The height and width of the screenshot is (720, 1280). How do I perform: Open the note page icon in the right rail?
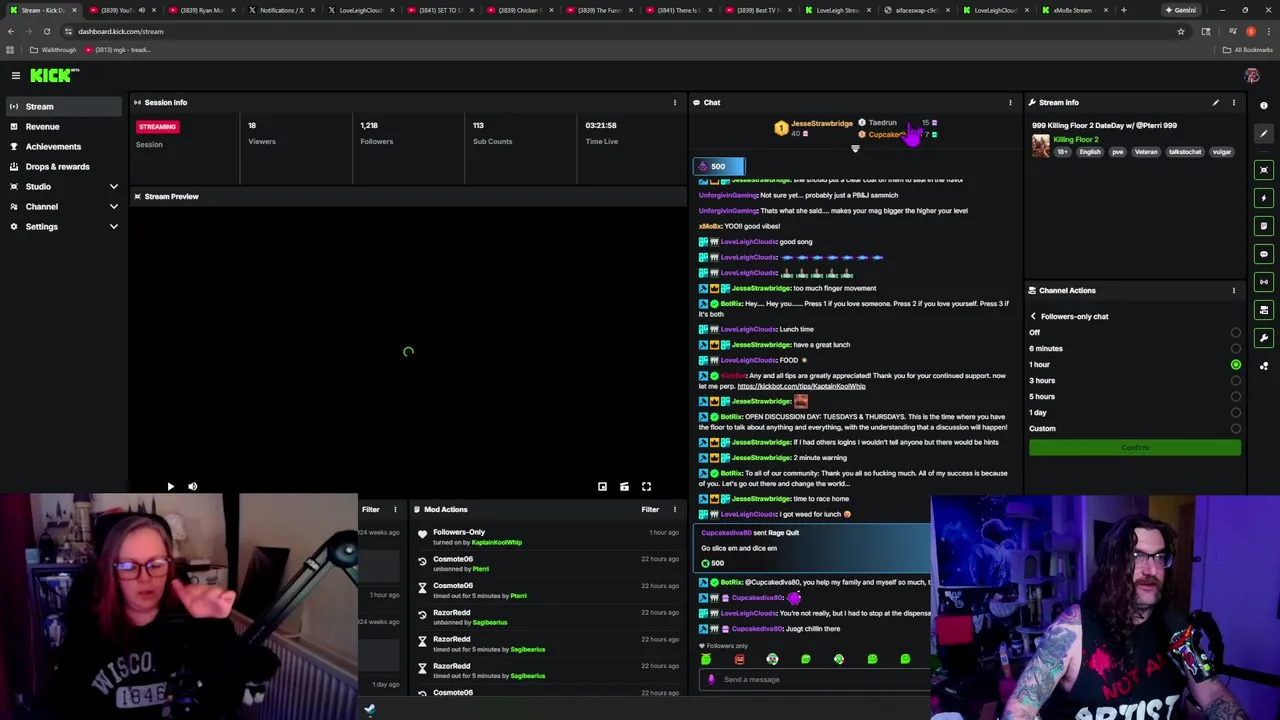[x=1264, y=226]
